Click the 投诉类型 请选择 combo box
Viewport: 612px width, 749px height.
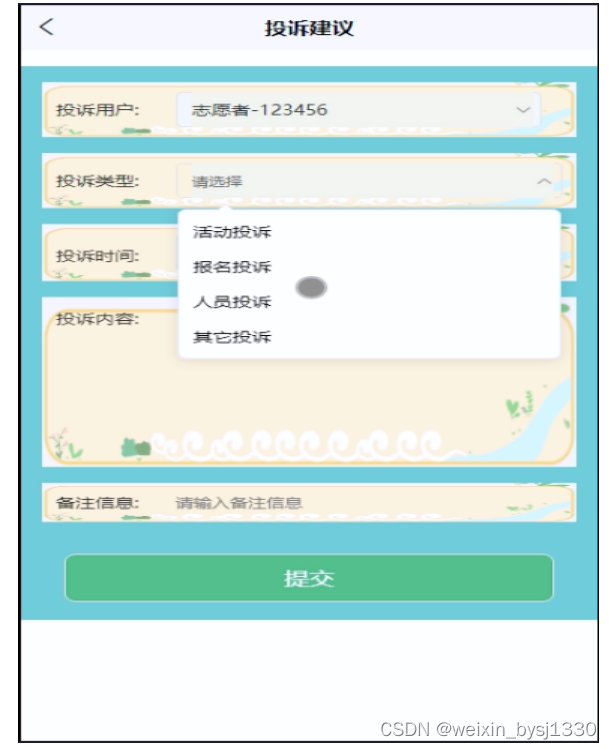pyautogui.click(x=368, y=181)
